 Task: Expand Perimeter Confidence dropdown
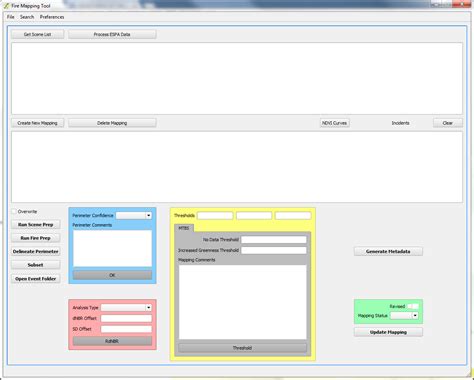pyautogui.click(x=134, y=215)
